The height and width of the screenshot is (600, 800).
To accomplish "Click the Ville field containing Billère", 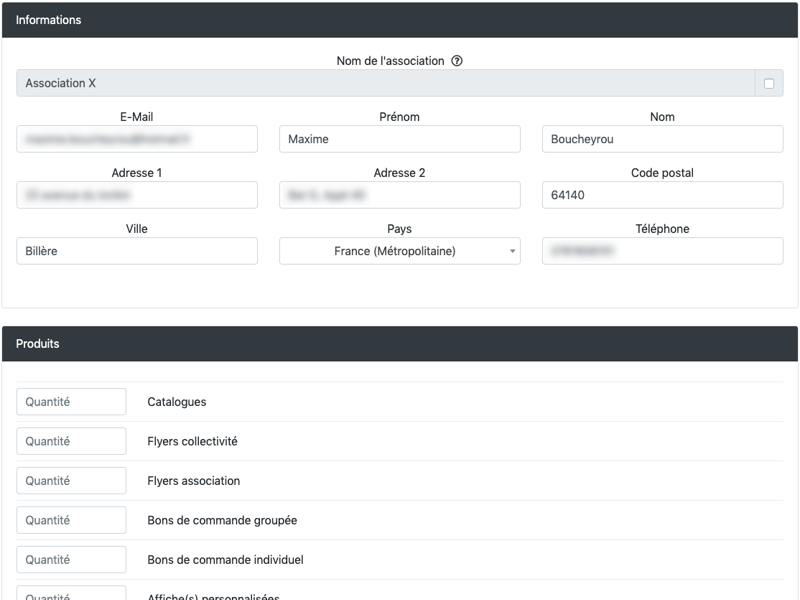I will (137, 251).
